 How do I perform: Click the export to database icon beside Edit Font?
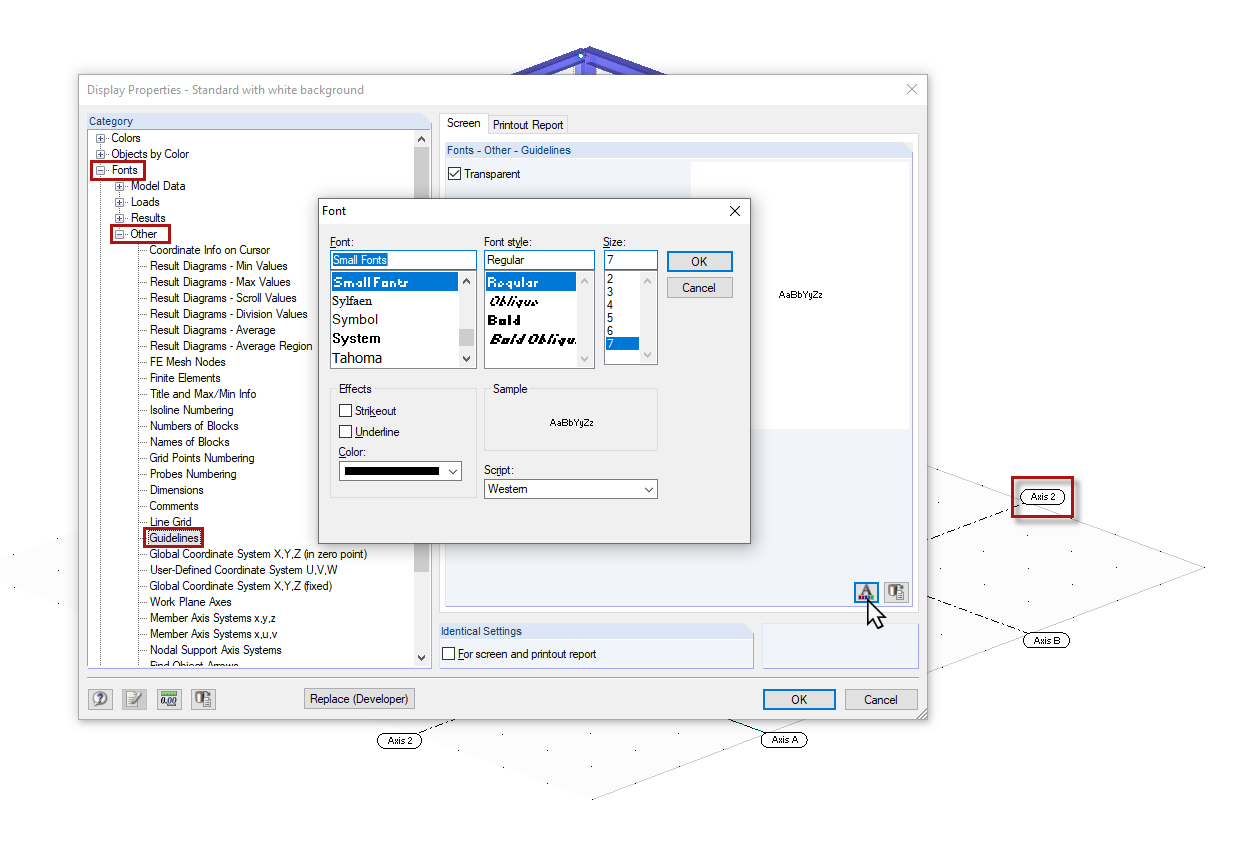pos(896,592)
